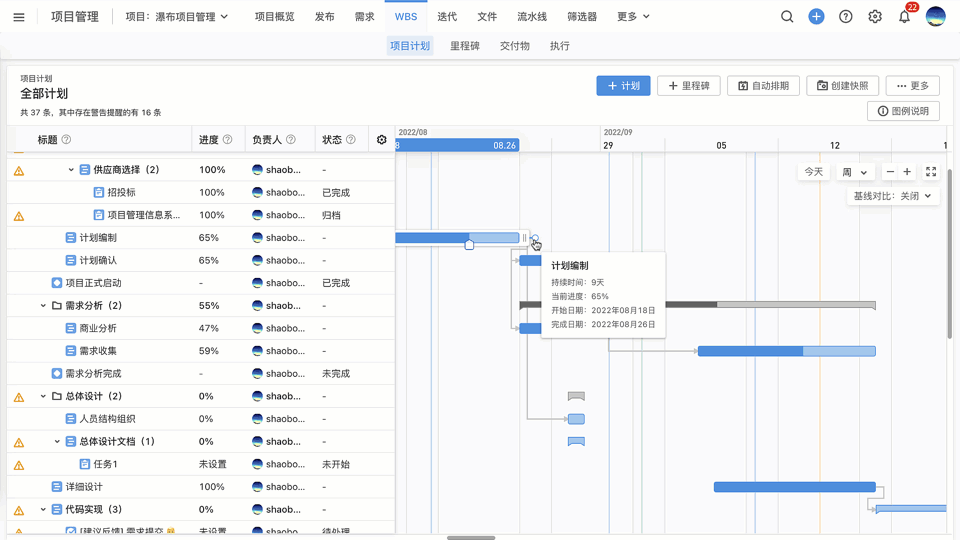Screen dimensions: 960x540
Task: Click the 详细设计 Gantt bar
Action: pos(794,487)
